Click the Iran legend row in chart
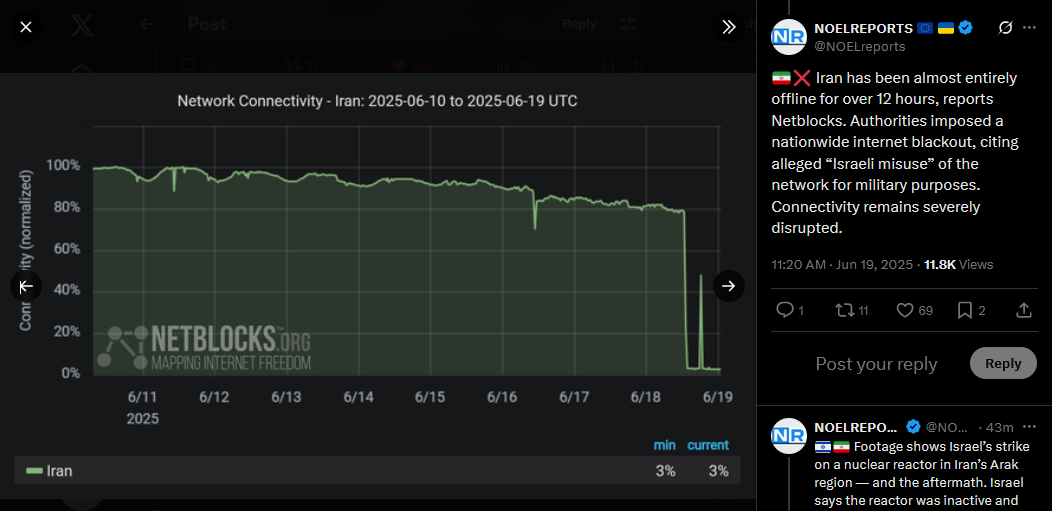 [377, 471]
